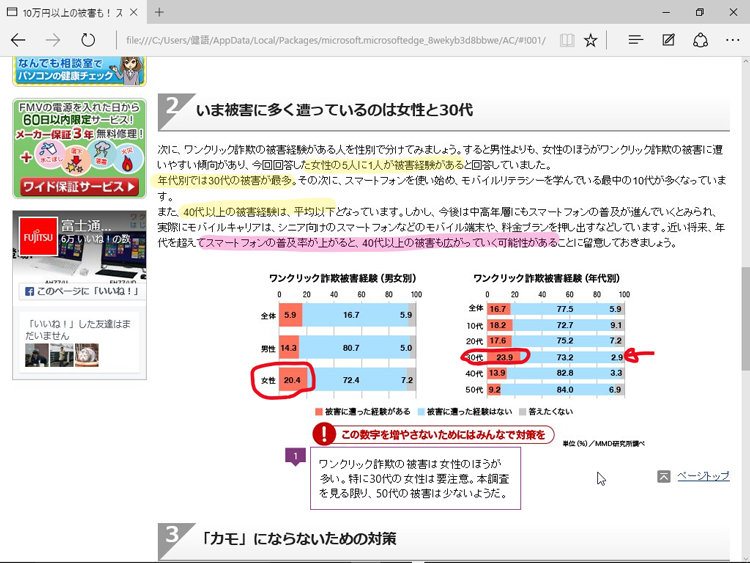The width and height of the screenshot is (750, 563).
Task: Open the More actions ellipsis menu
Action: coord(732,40)
